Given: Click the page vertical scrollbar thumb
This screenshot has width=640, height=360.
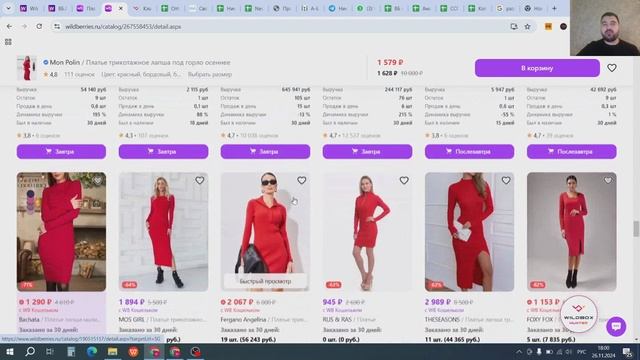Looking at the screenshot, I should coord(636,229).
